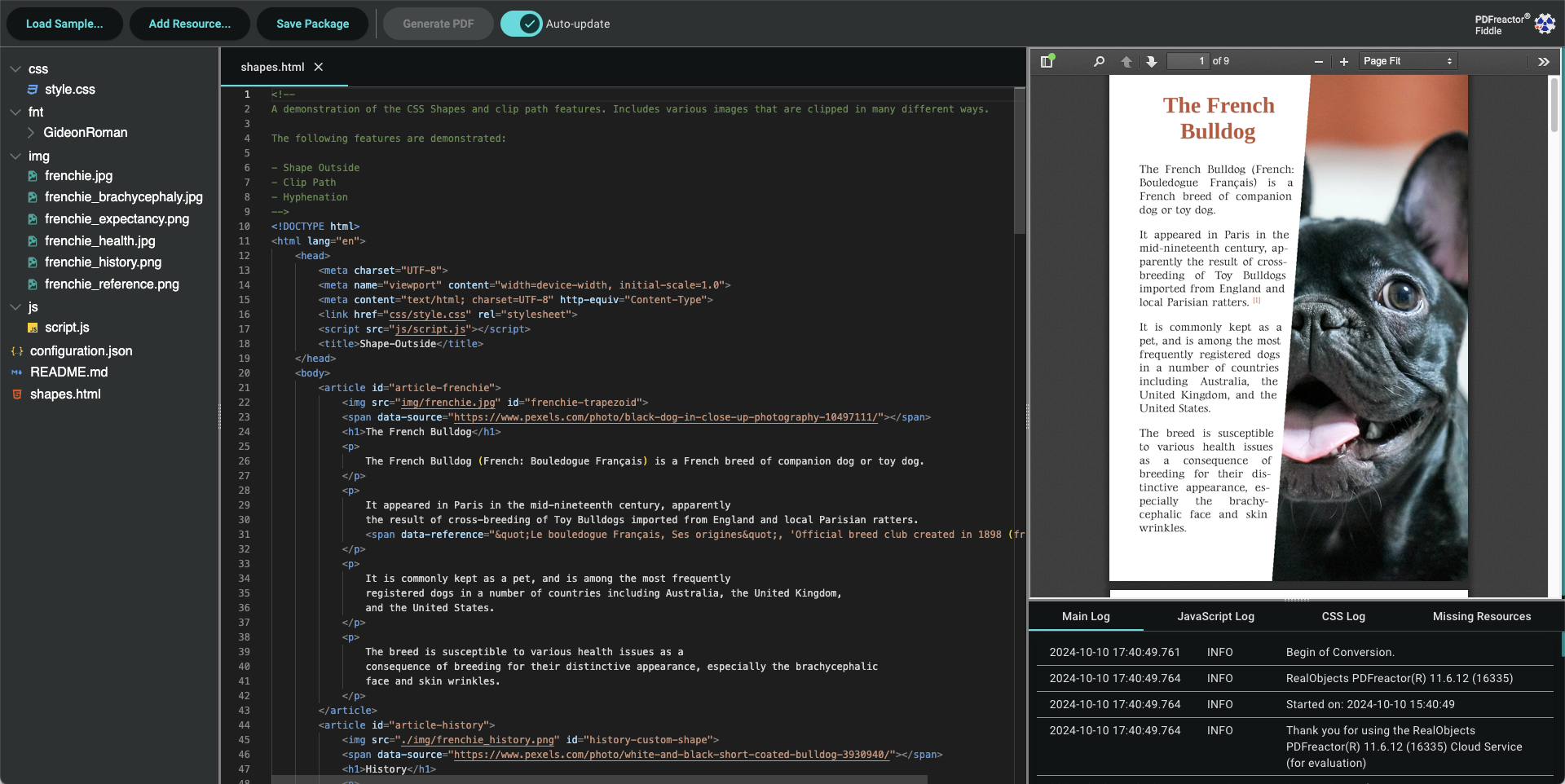Screen dimensions: 1565x784
Task: Switch to the JavaScript Log tab
Action: click(x=1215, y=616)
